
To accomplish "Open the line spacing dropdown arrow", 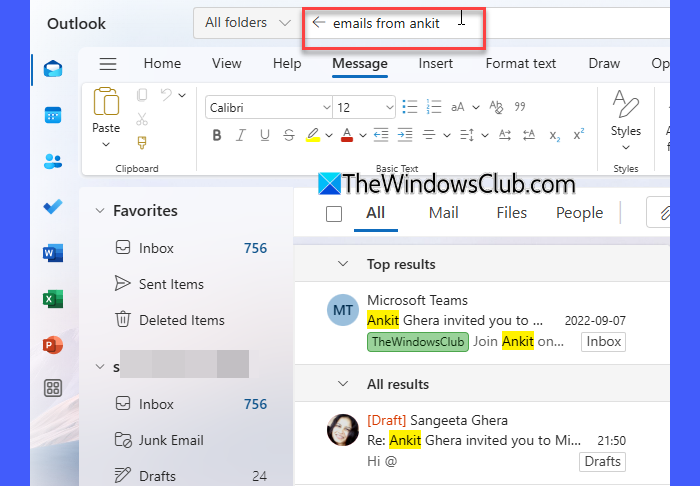I will pos(485,135).
